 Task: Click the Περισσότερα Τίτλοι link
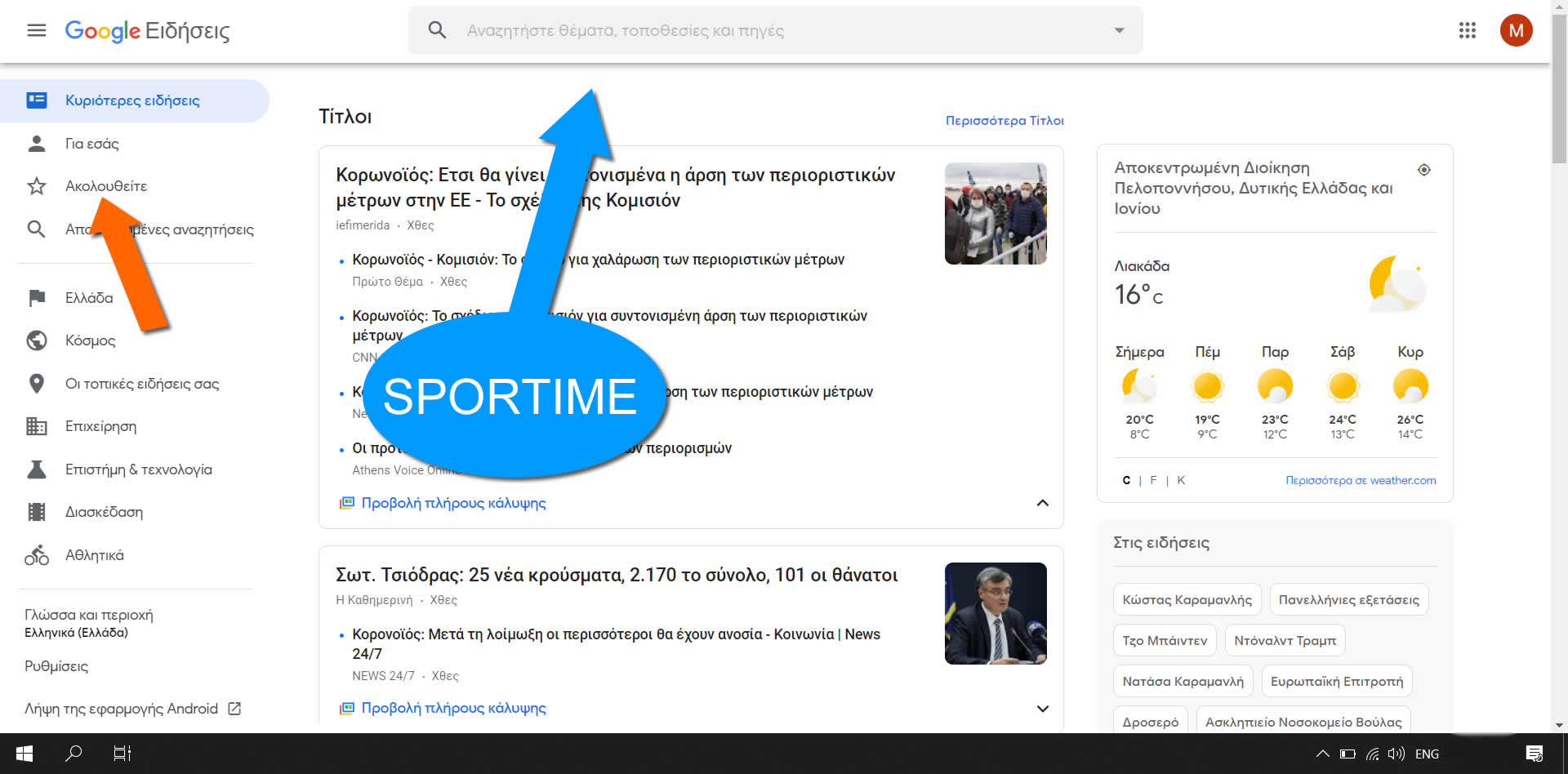1004,121
